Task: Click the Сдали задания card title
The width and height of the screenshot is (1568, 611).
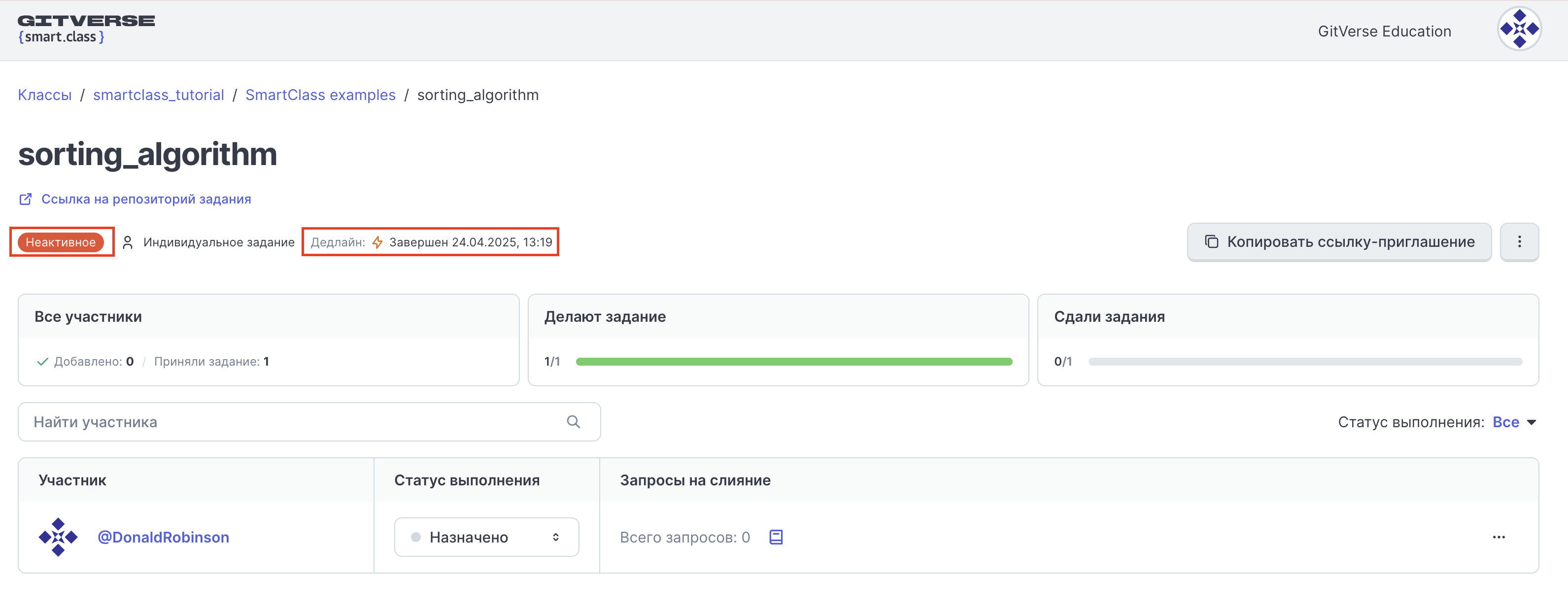Action: (x=1109, y=316)
